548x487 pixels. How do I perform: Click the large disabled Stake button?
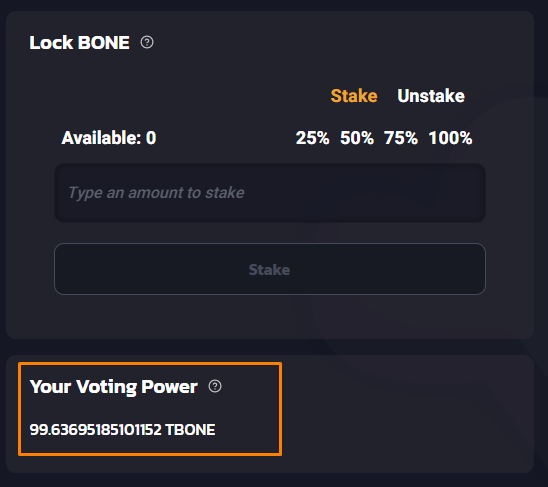coord(270,269)
